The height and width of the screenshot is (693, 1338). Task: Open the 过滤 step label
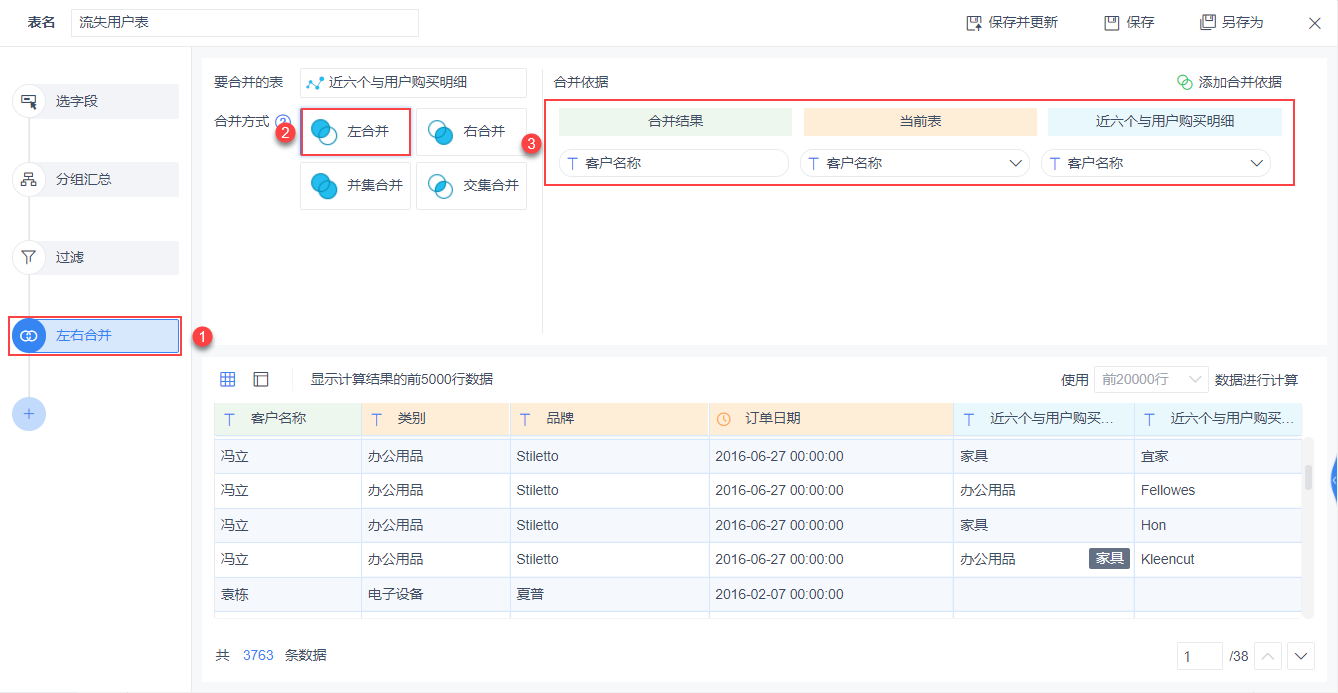(70, 257)
